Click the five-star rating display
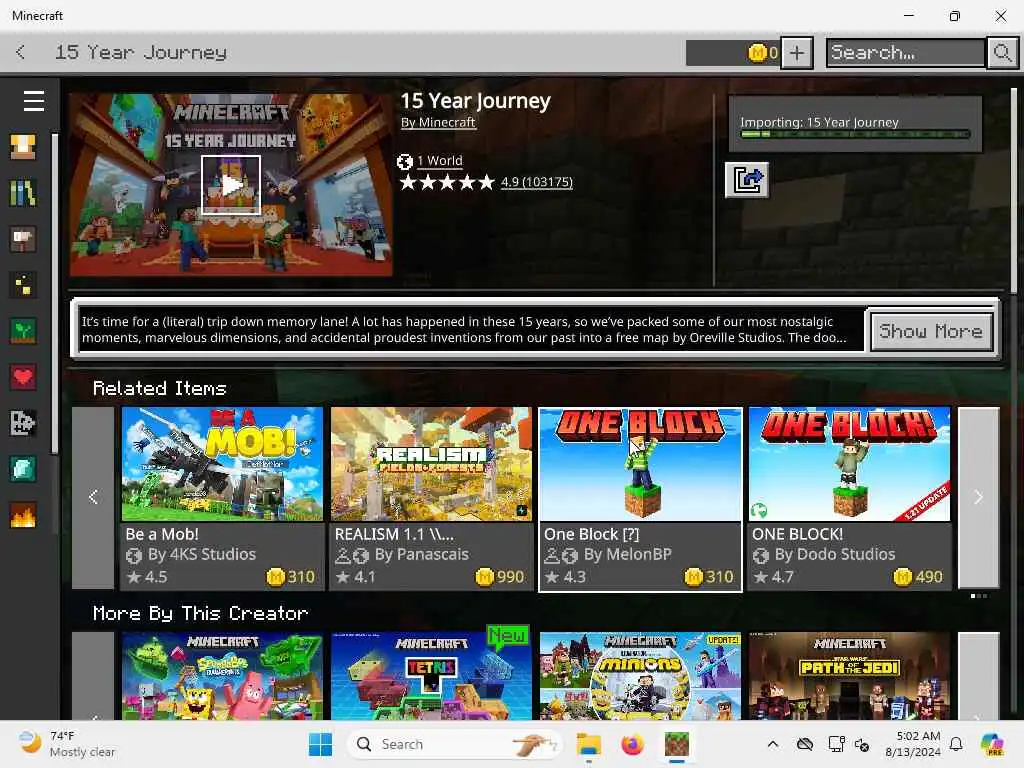1024x768 pixels. point(447,182)
